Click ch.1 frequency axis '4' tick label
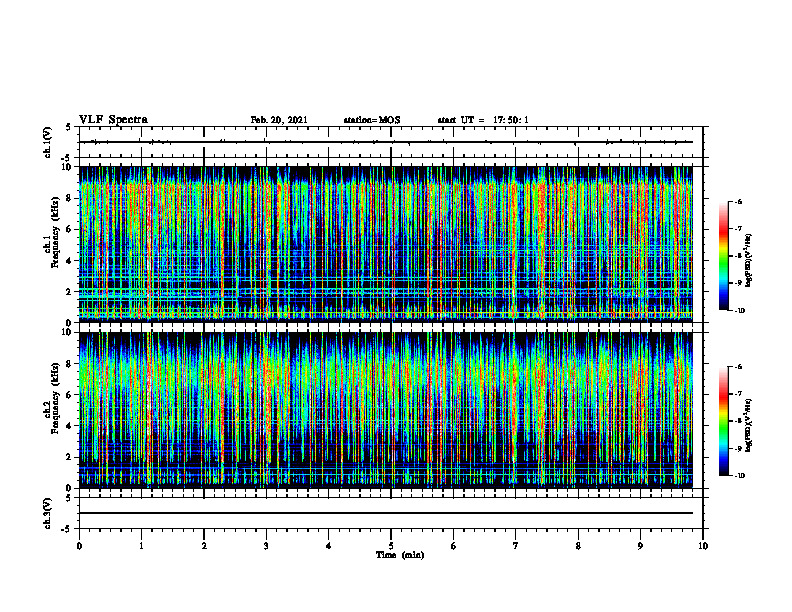 [69, 261]
